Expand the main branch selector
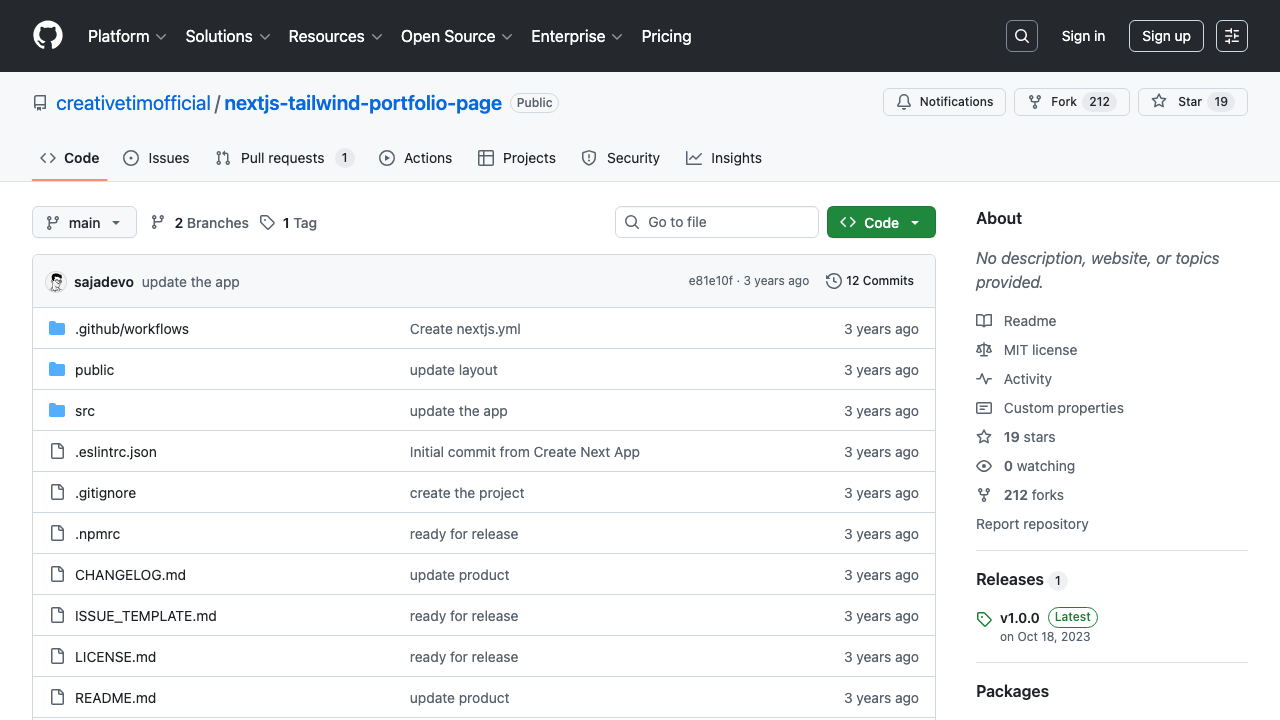The image size is (1280, 720). pyautogui.click(x=84, y=222)
